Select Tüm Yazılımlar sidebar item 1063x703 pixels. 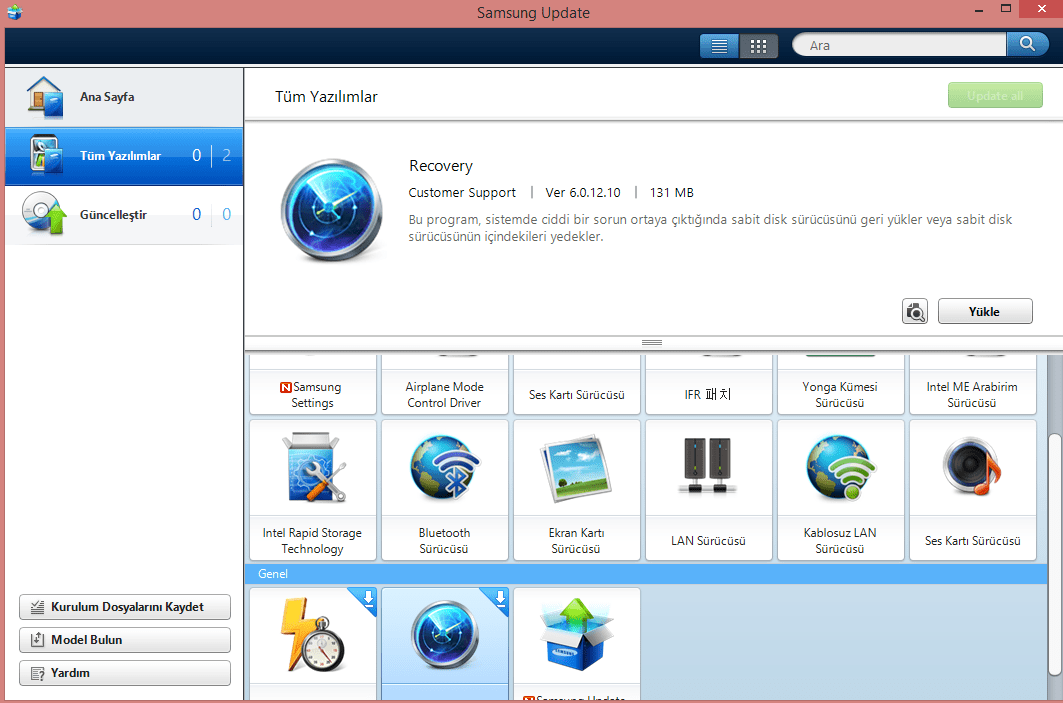tap(124, 156)
